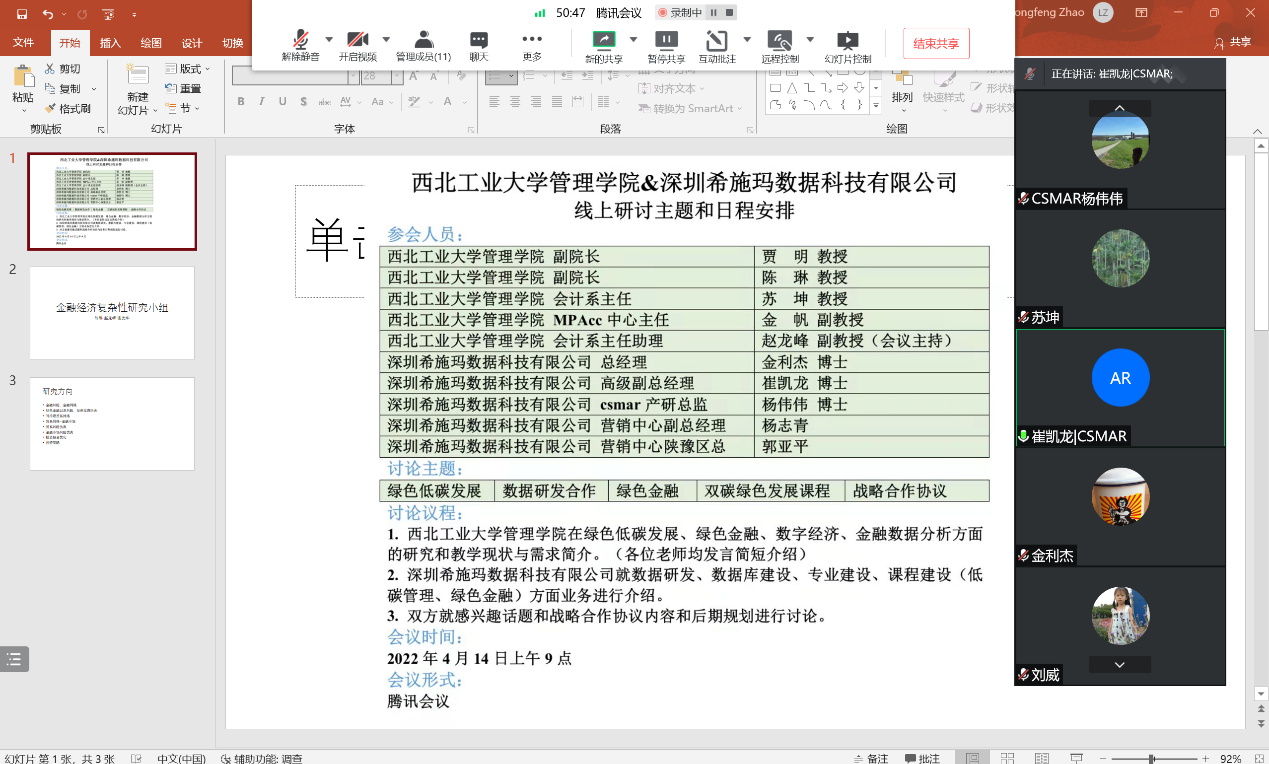Open the manage members panel

(x=423, y=44)
